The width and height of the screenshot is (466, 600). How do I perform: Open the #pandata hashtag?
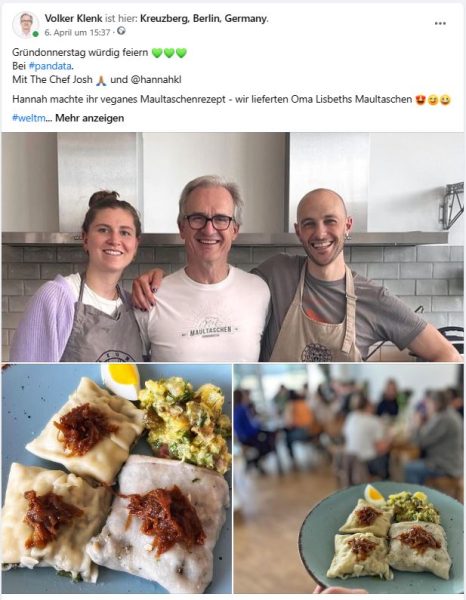50,66
